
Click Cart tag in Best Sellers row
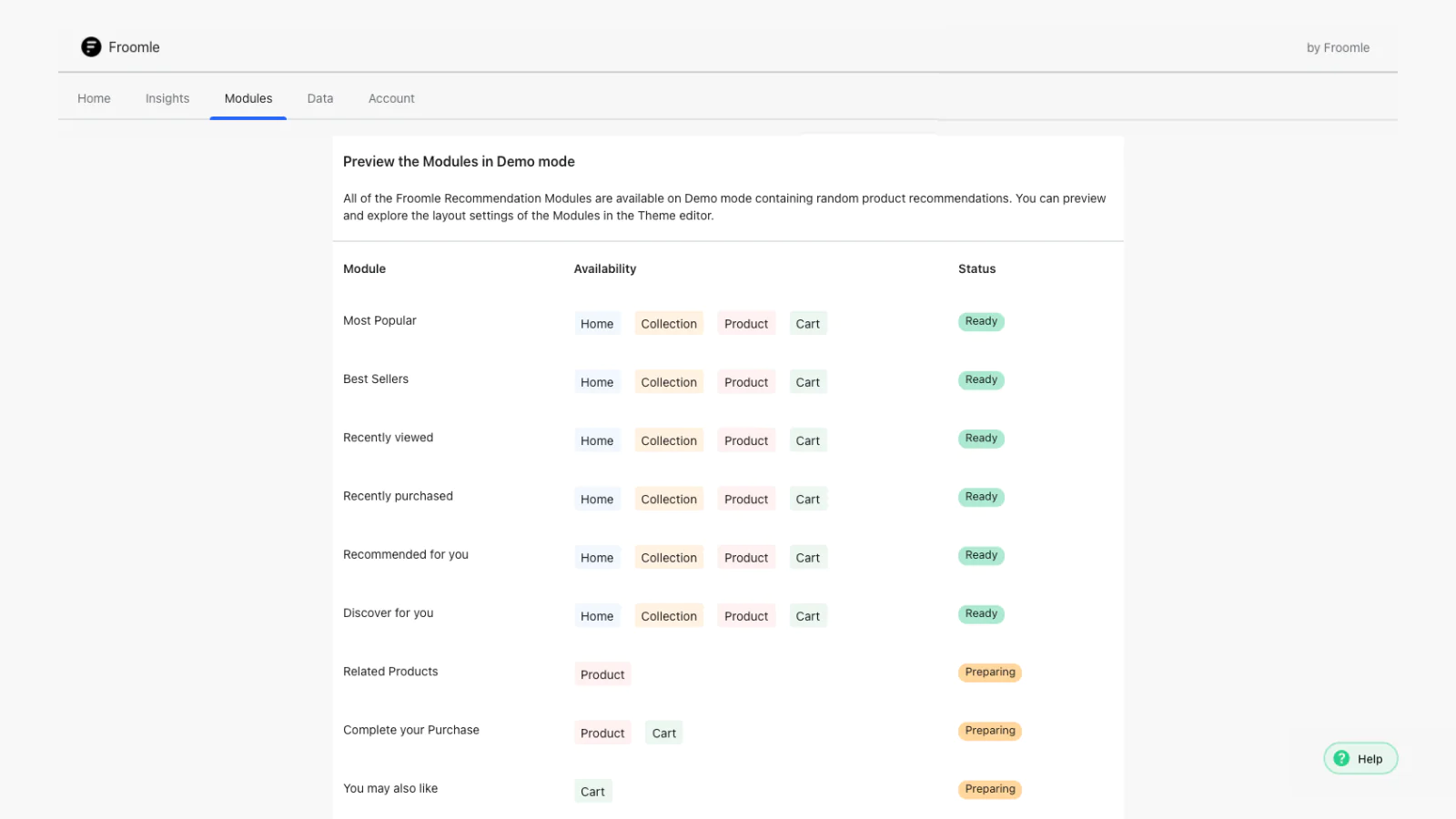(x=808, y=382)
